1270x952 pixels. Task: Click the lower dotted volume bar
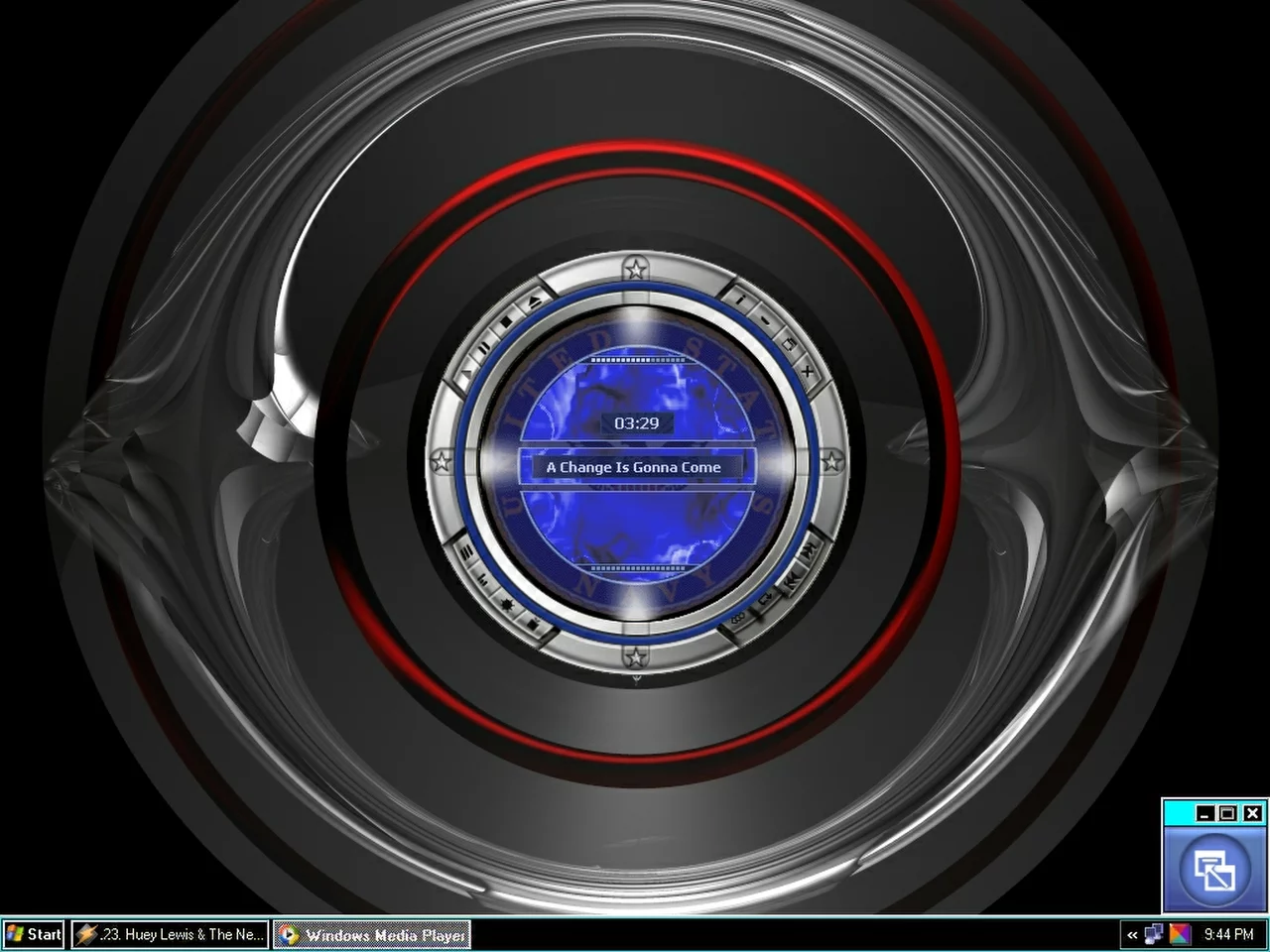coord(636,569)
